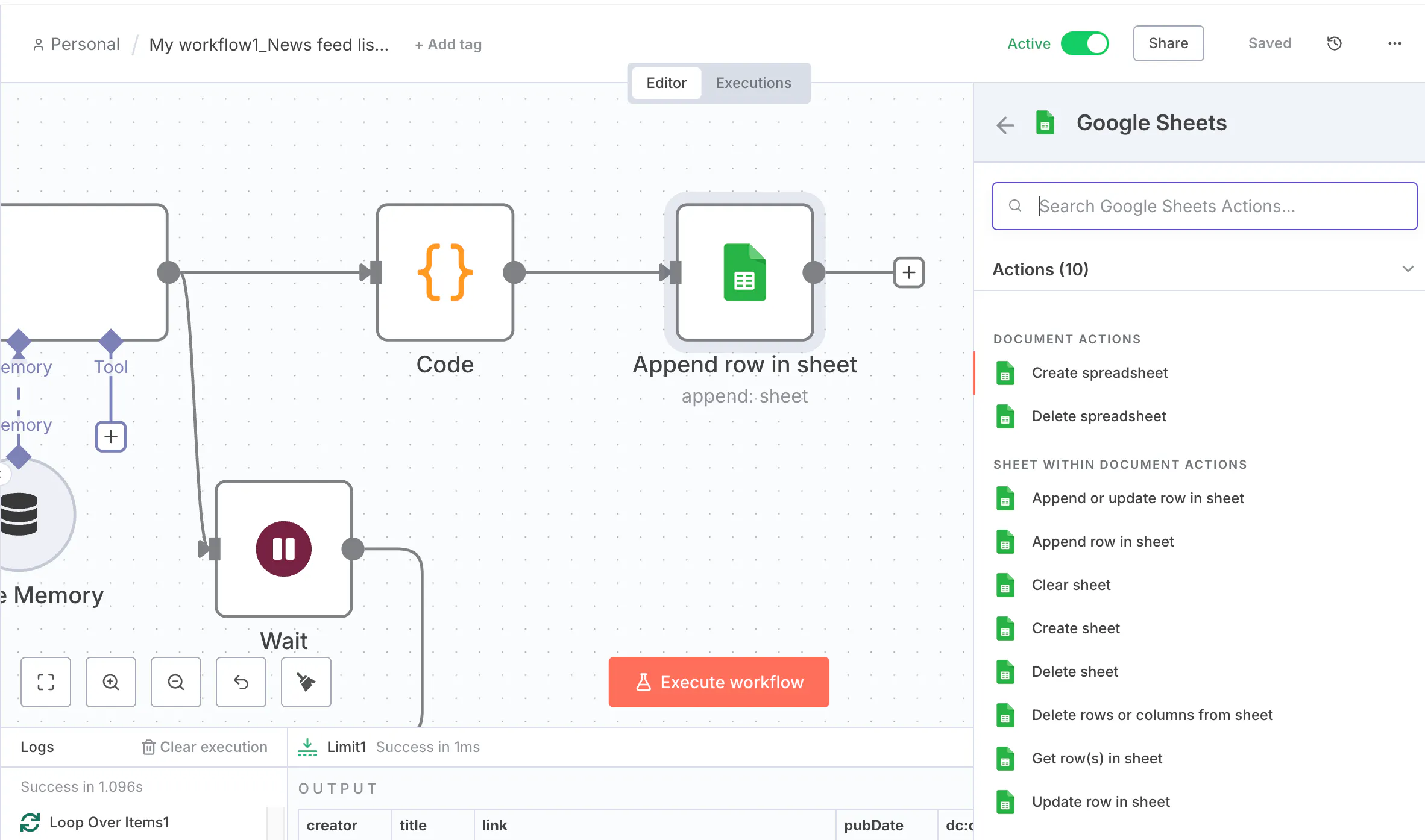Select the Append row in sheet node
This screenshot has width=1425, height=840.
(x=744, y=272)
